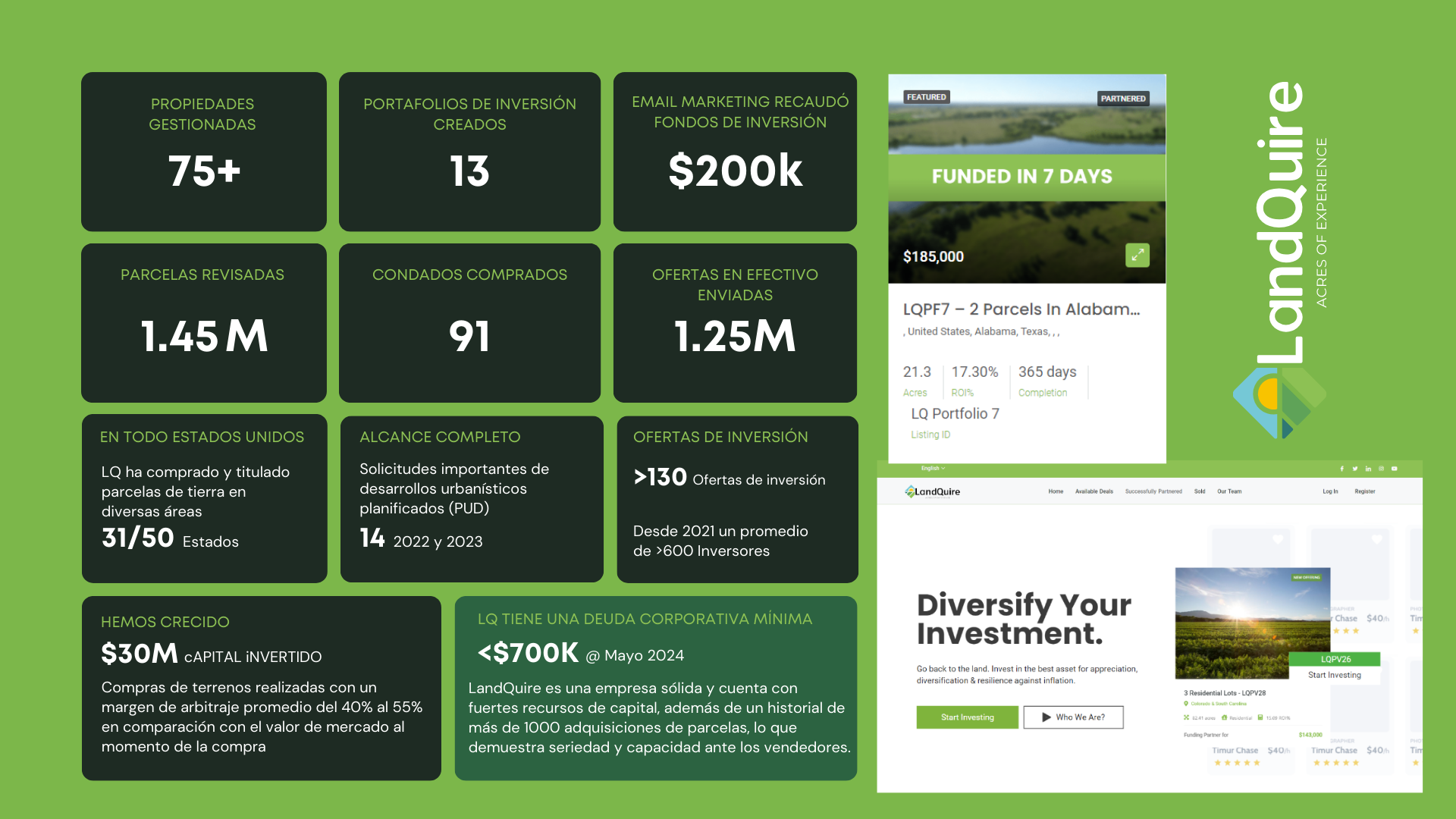Click the ROI calculator icon under LQPV28

point(1260,717)
